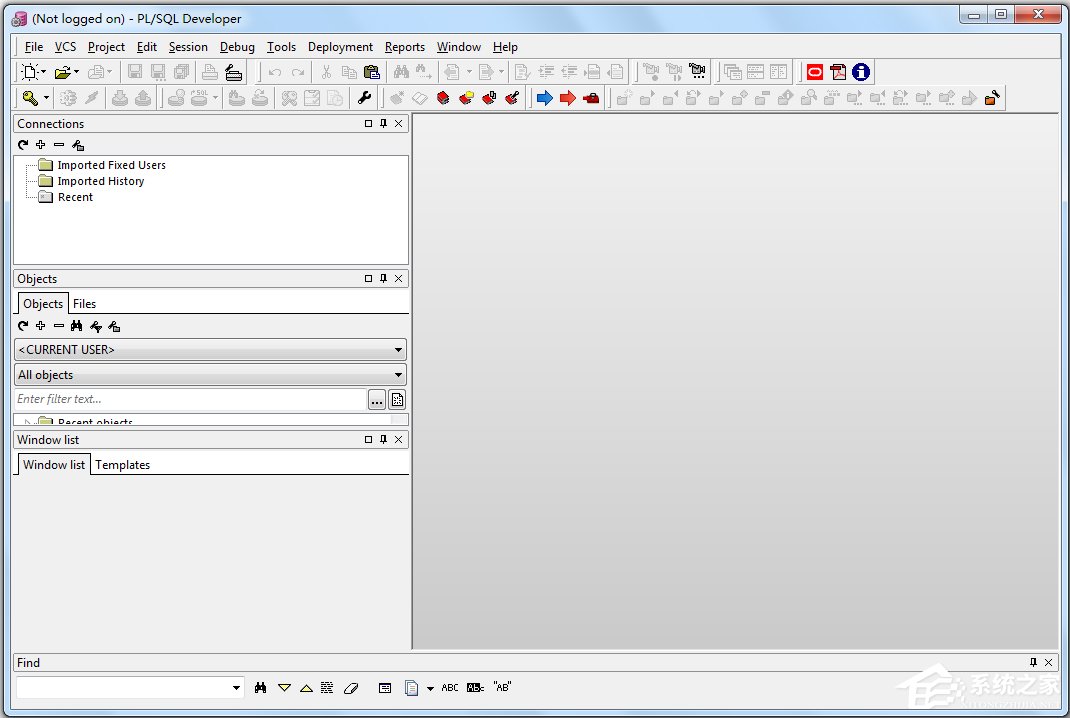
Task: Open the New document dropdown arrow
Action: coord(44,72)
